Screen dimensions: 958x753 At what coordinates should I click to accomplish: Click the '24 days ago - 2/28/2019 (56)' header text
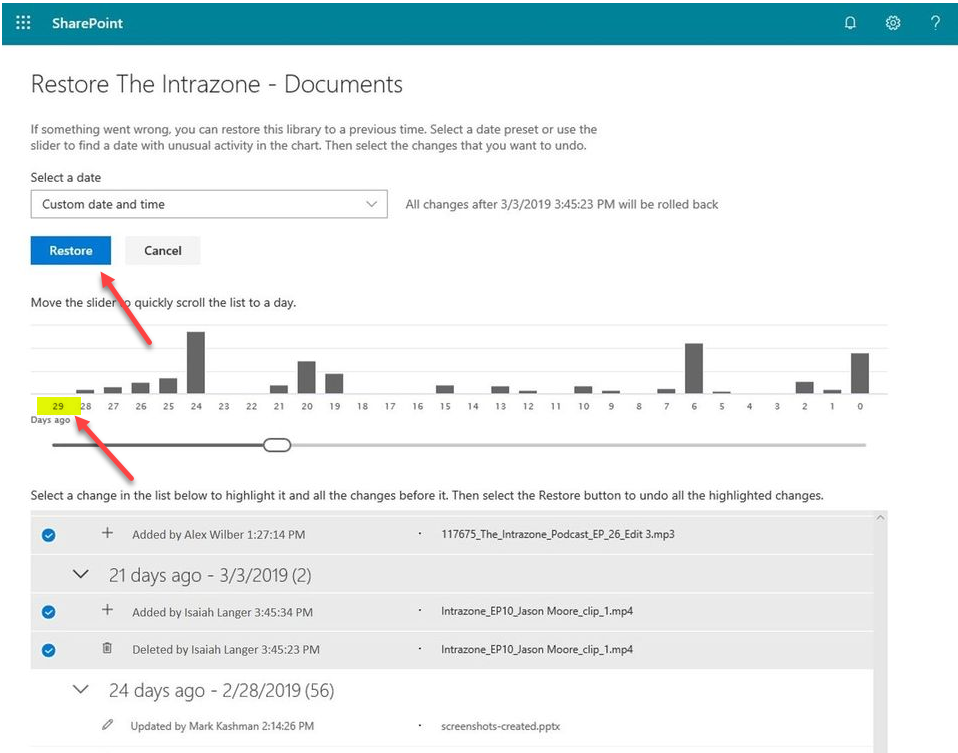[222, 690]
